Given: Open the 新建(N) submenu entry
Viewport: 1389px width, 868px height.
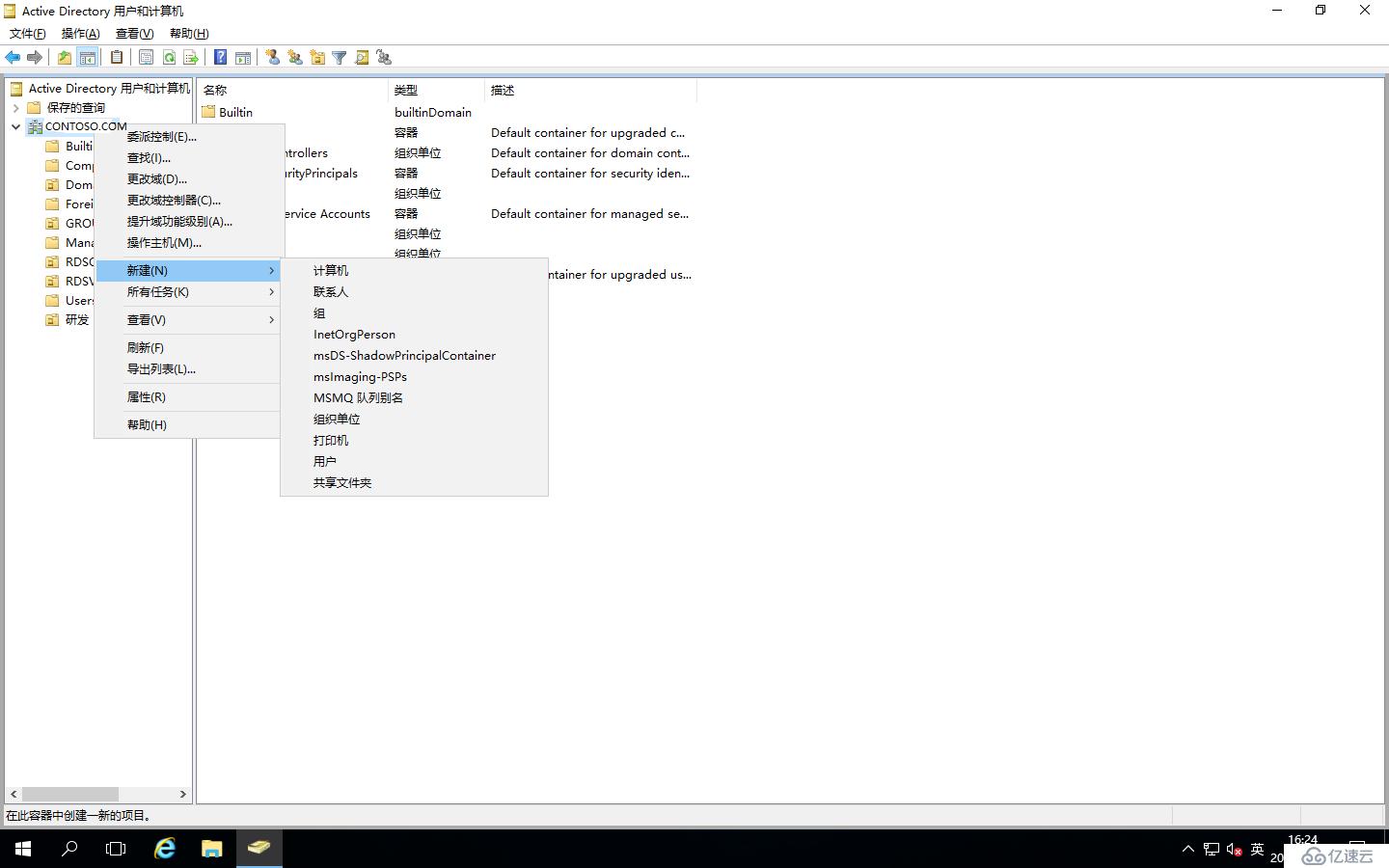Looking at the screenshot, I should click(x=188, y=271).
